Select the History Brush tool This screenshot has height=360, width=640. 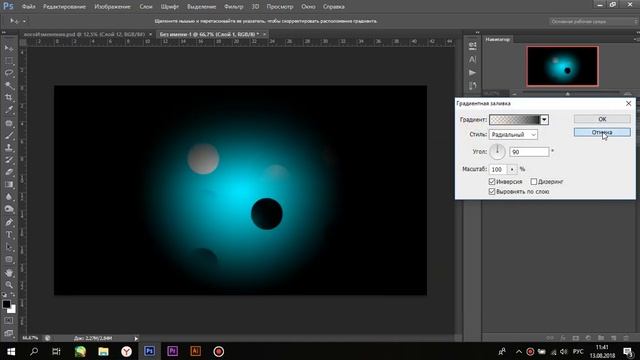click(9, 160)
